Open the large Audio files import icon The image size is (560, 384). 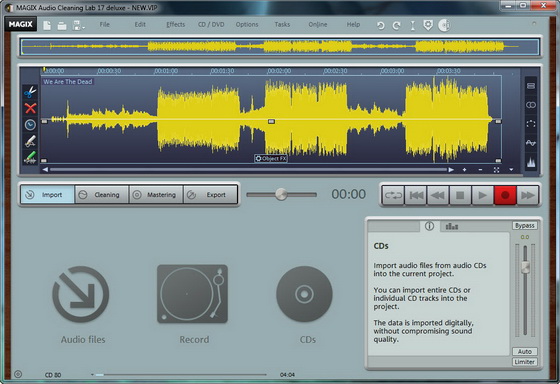(x=81, y=294)
